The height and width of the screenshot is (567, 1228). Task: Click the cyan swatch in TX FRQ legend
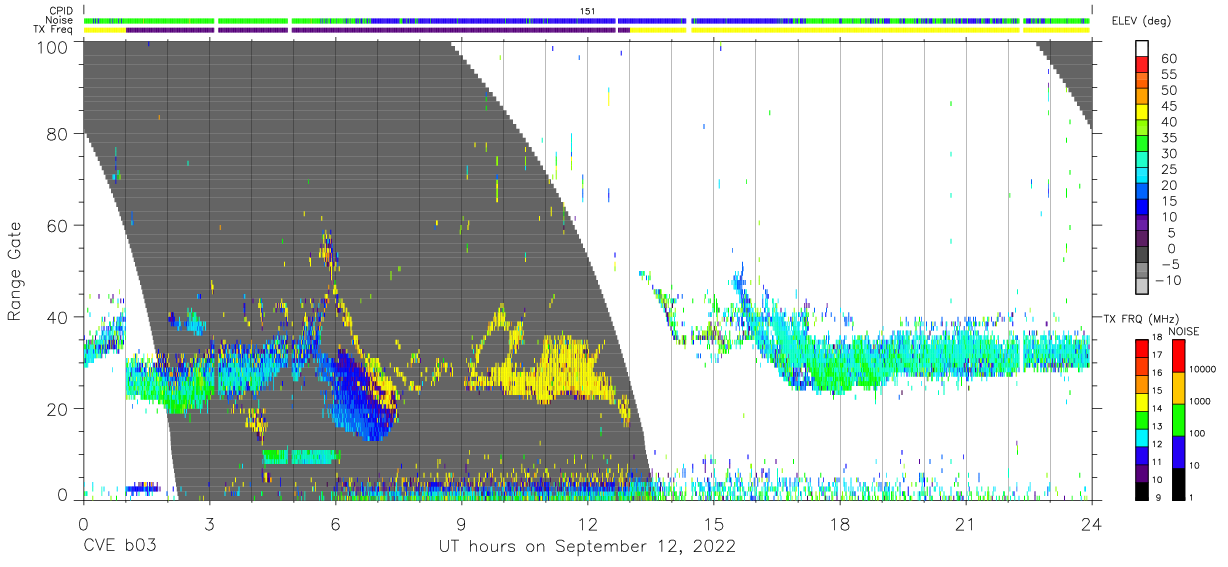click(x=1141, y=436)
